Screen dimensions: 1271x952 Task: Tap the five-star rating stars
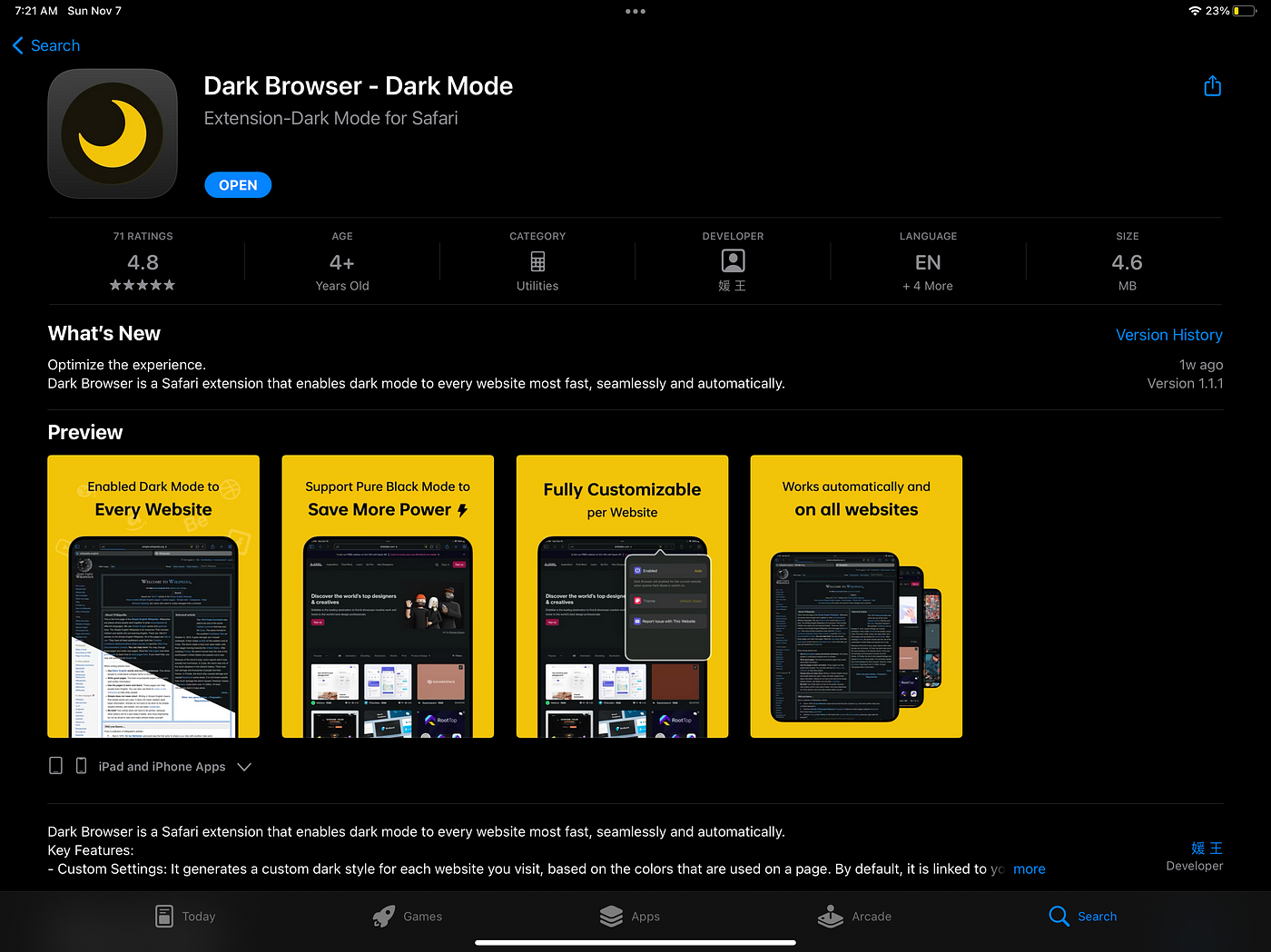click(x=143, y=285)
